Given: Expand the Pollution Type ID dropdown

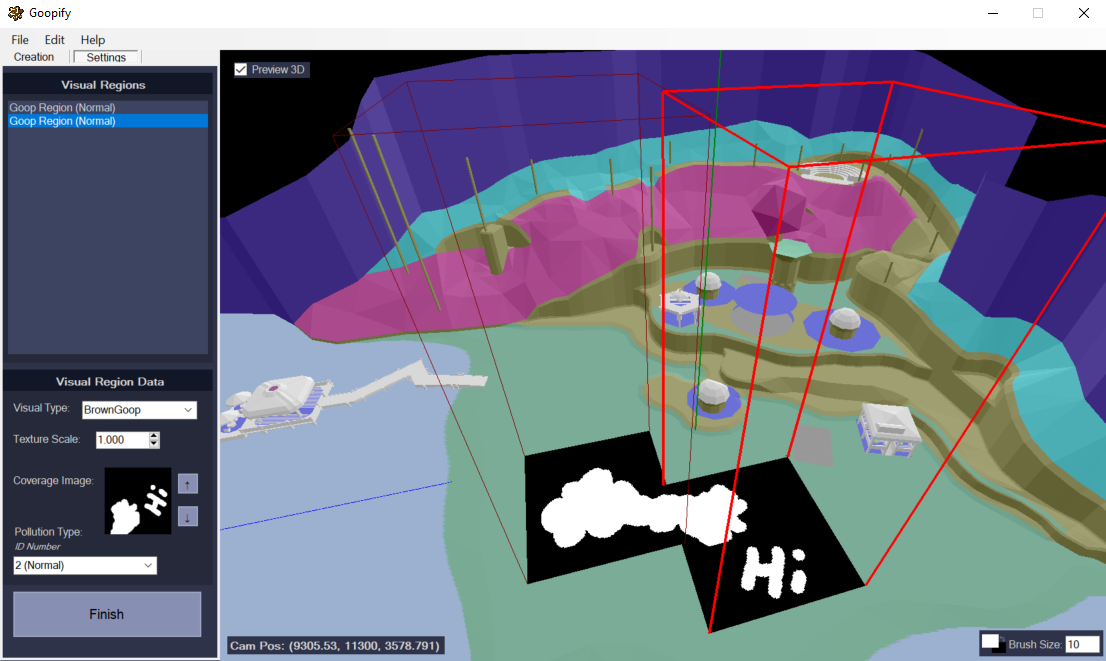Looking at the screenshot, I should coord(85,566).
